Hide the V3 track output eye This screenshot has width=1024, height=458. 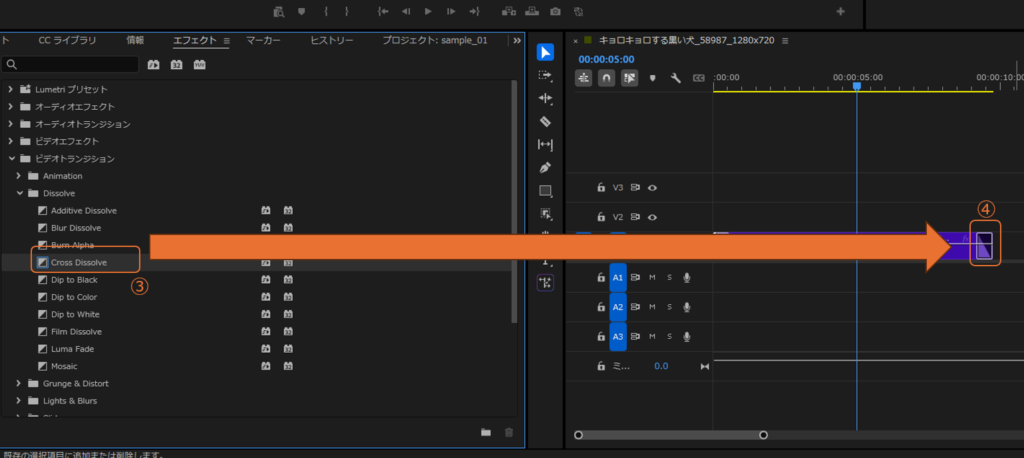[652, 187]
